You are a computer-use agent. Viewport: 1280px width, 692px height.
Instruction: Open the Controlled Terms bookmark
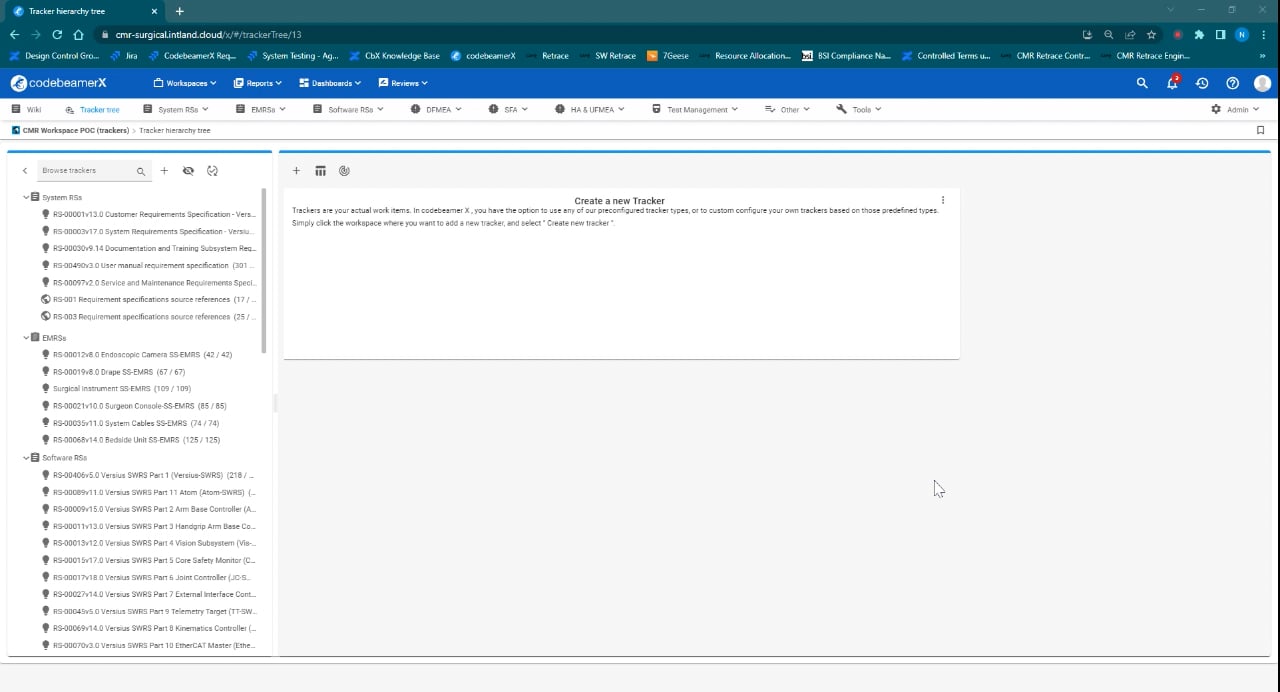pos(946,56)
